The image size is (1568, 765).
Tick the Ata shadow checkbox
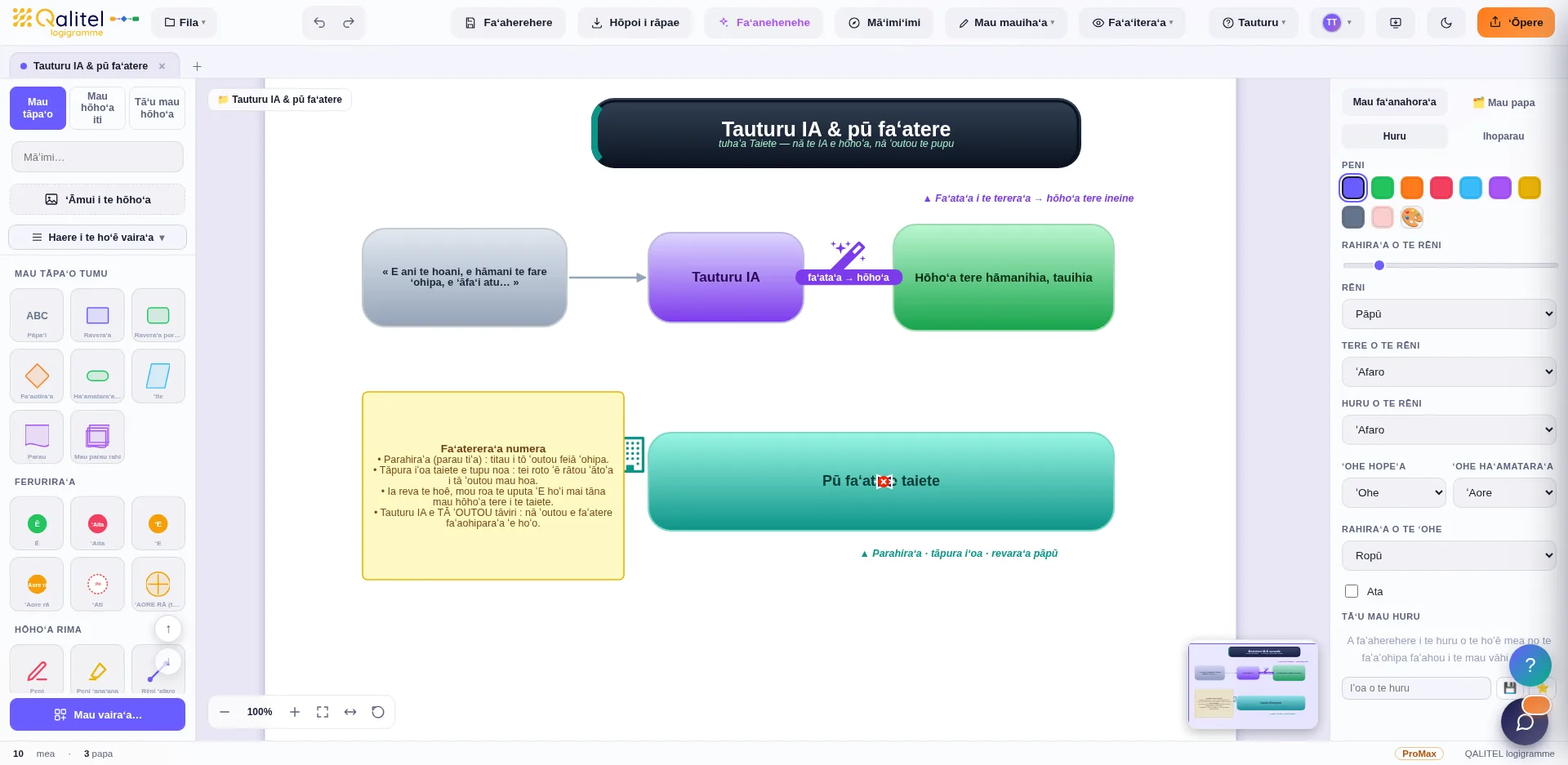1352,591
